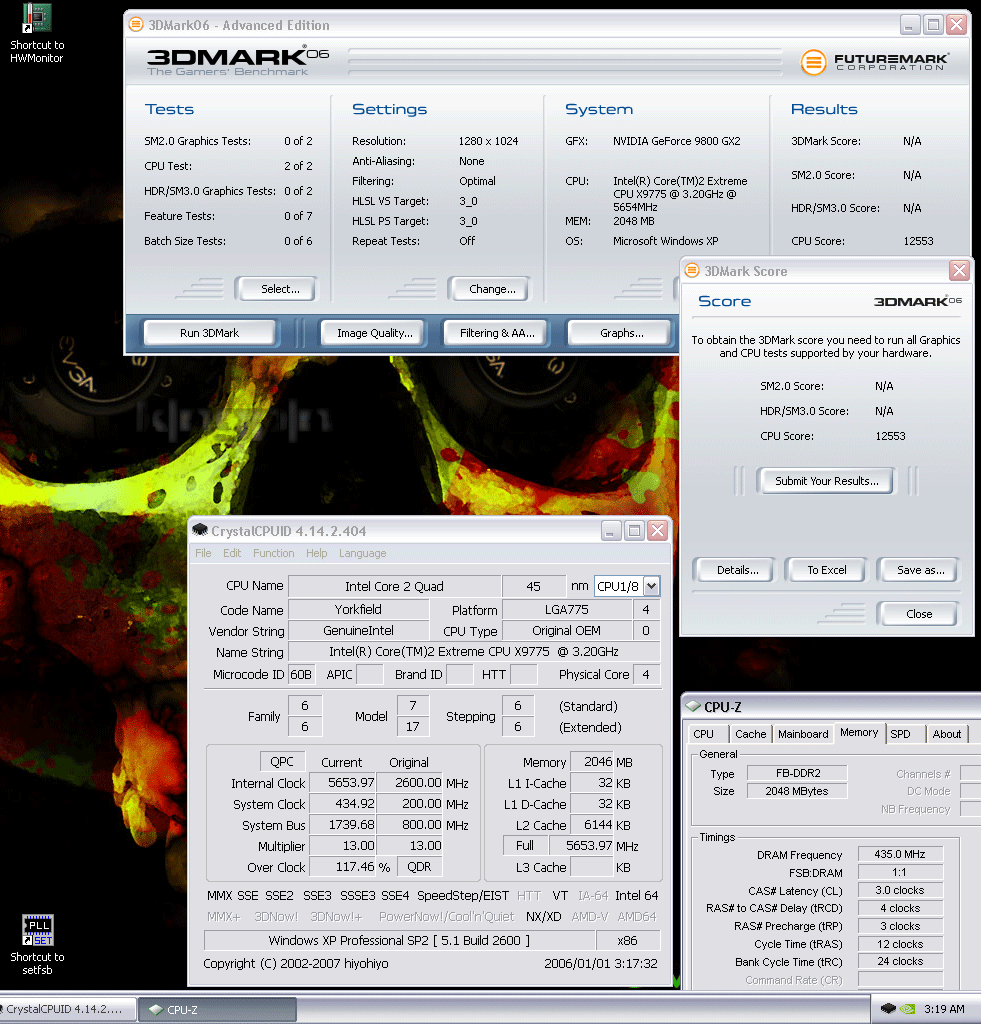This screenshot has width=981, height=1024.
Task: Click the QDR field beside Over Clock
Action: pos(419,867)
